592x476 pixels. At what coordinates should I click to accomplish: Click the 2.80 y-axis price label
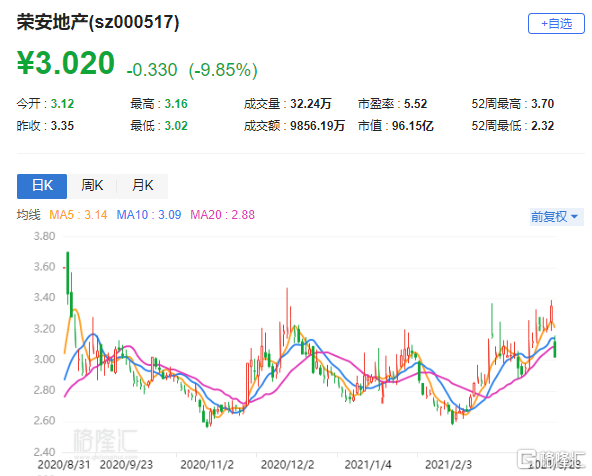44,390
